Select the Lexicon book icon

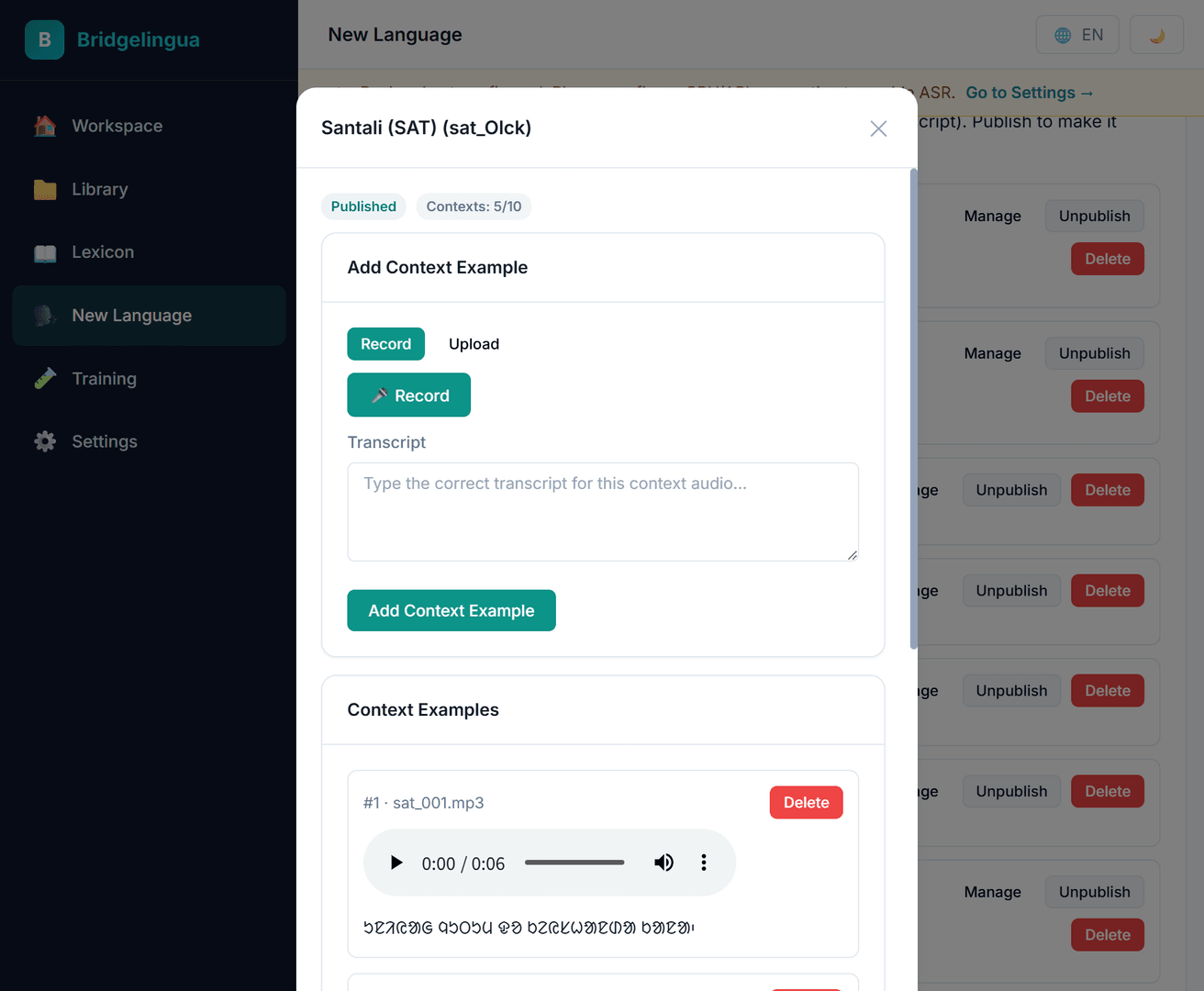coord(44,251)
